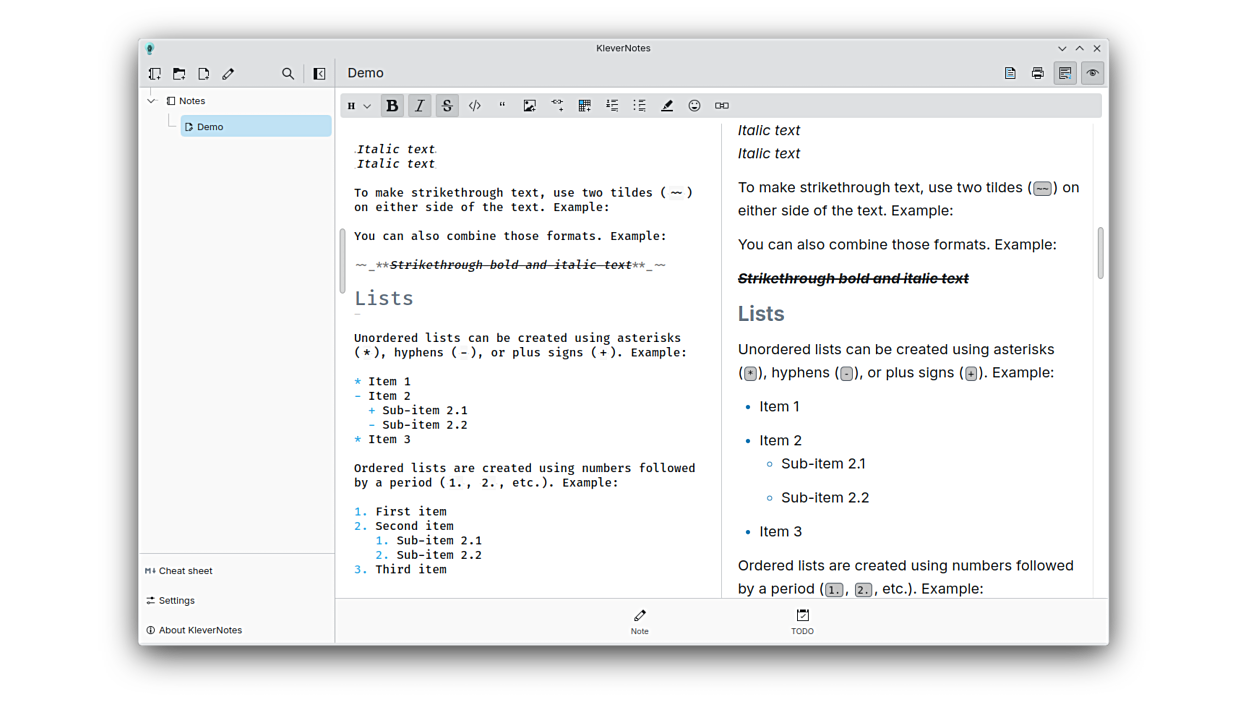Image resolution: width=1248 pixels, height=702 pixels.
Task: Insert a table into the note
Action: [x=585, y=106]
